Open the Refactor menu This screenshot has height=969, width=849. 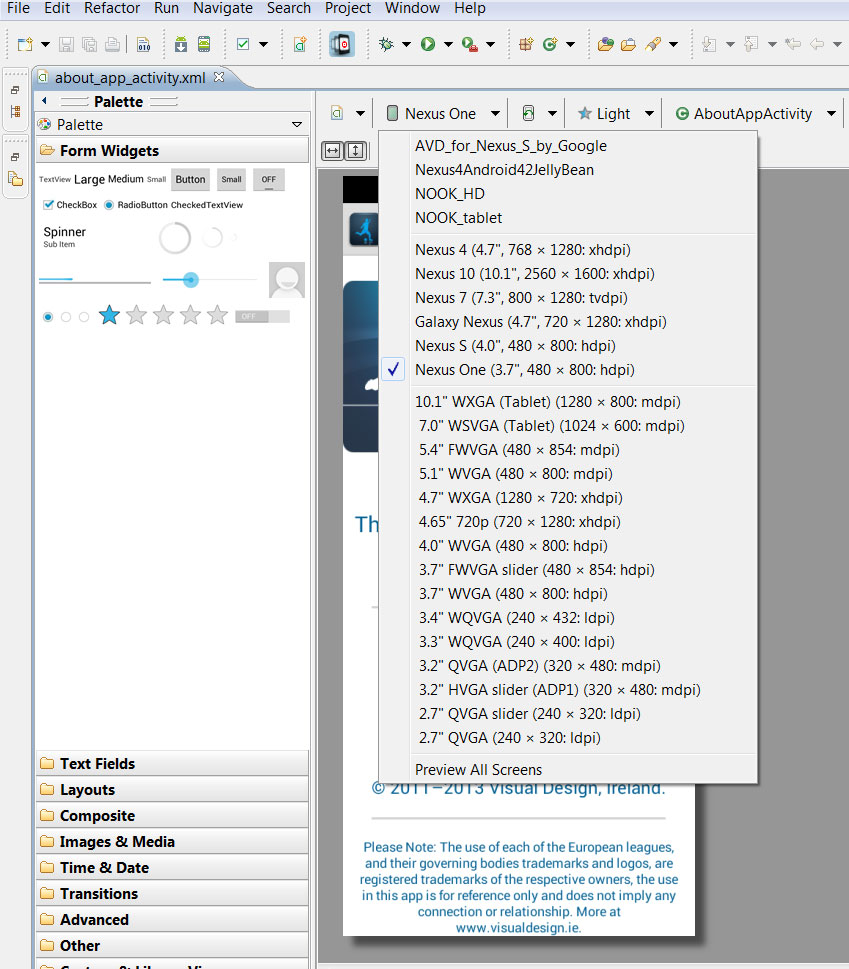click(x=112, y=8)
